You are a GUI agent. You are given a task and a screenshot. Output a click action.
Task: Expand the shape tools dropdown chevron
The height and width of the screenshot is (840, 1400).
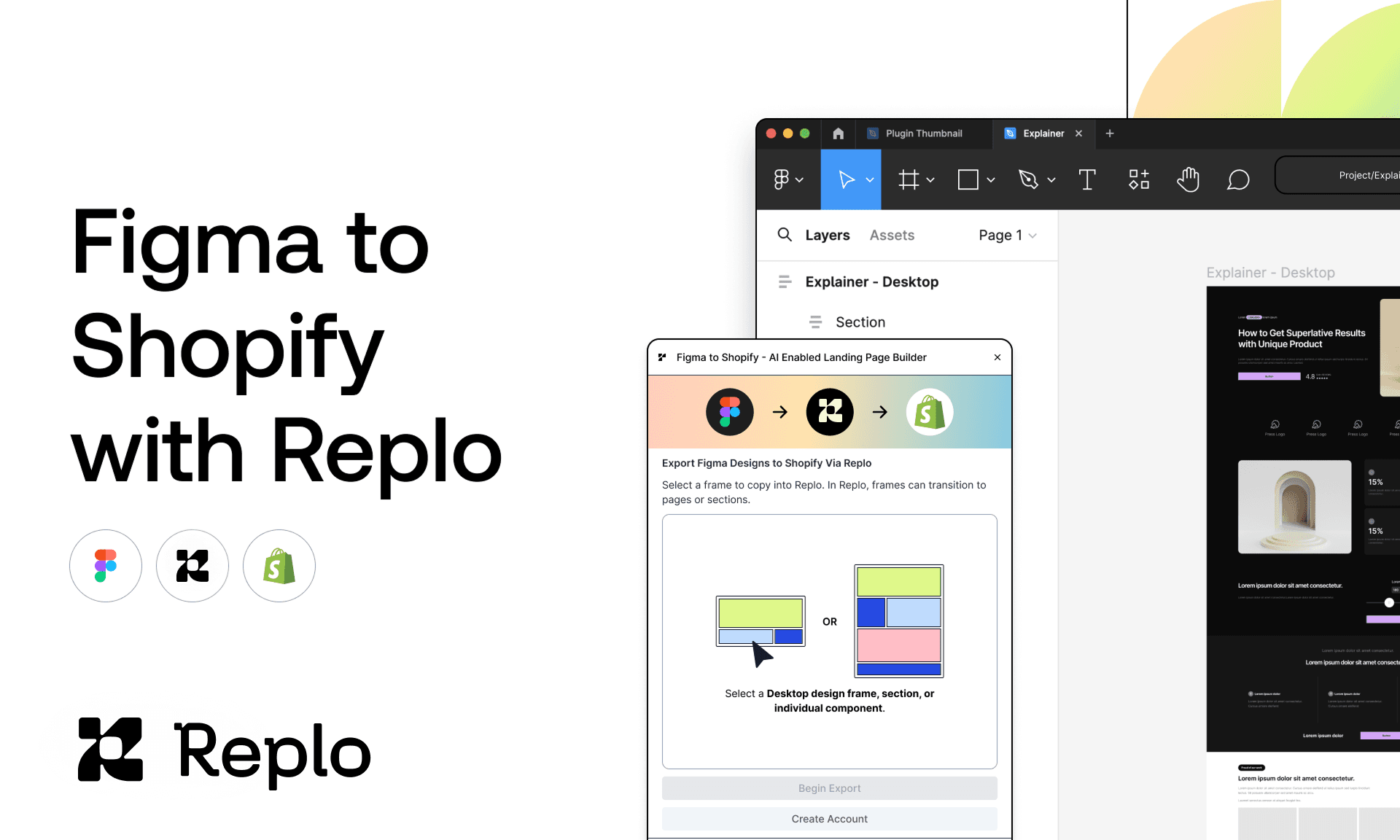(991, 180)
